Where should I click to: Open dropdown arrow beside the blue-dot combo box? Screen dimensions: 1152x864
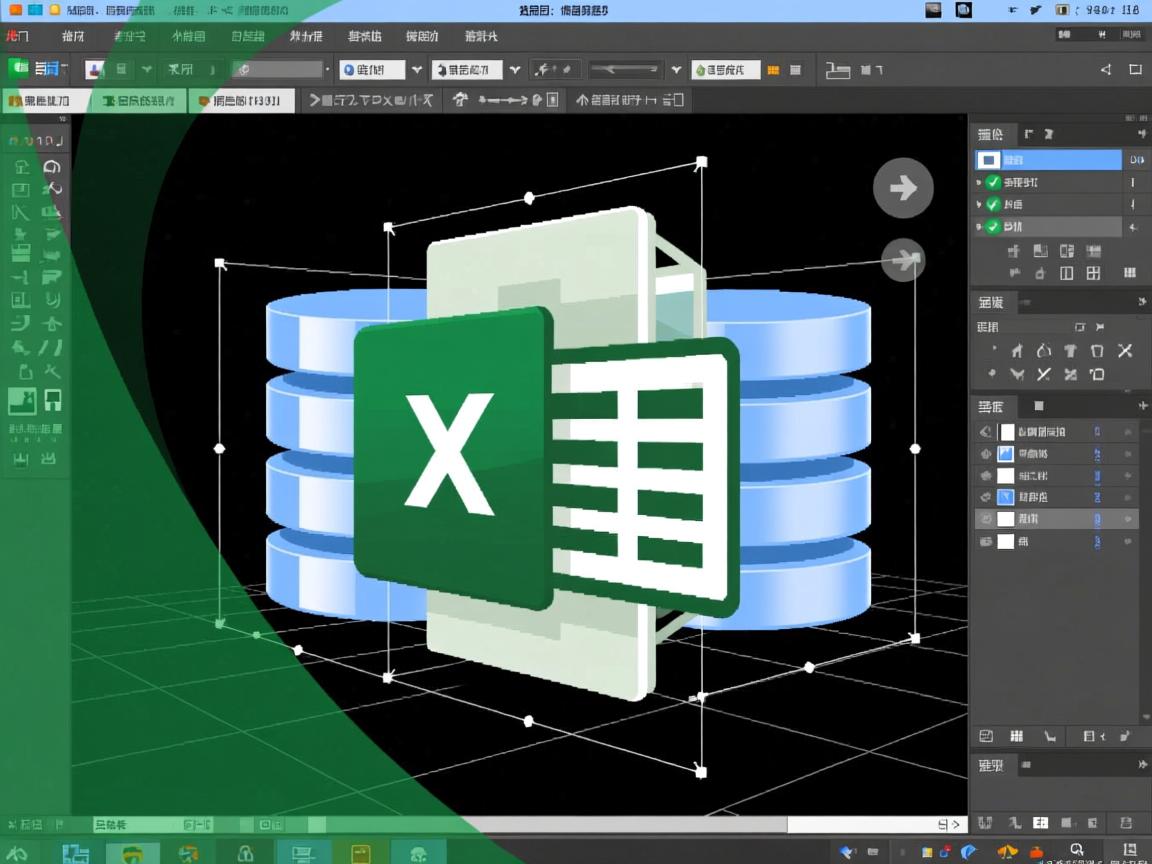(417, 70)
